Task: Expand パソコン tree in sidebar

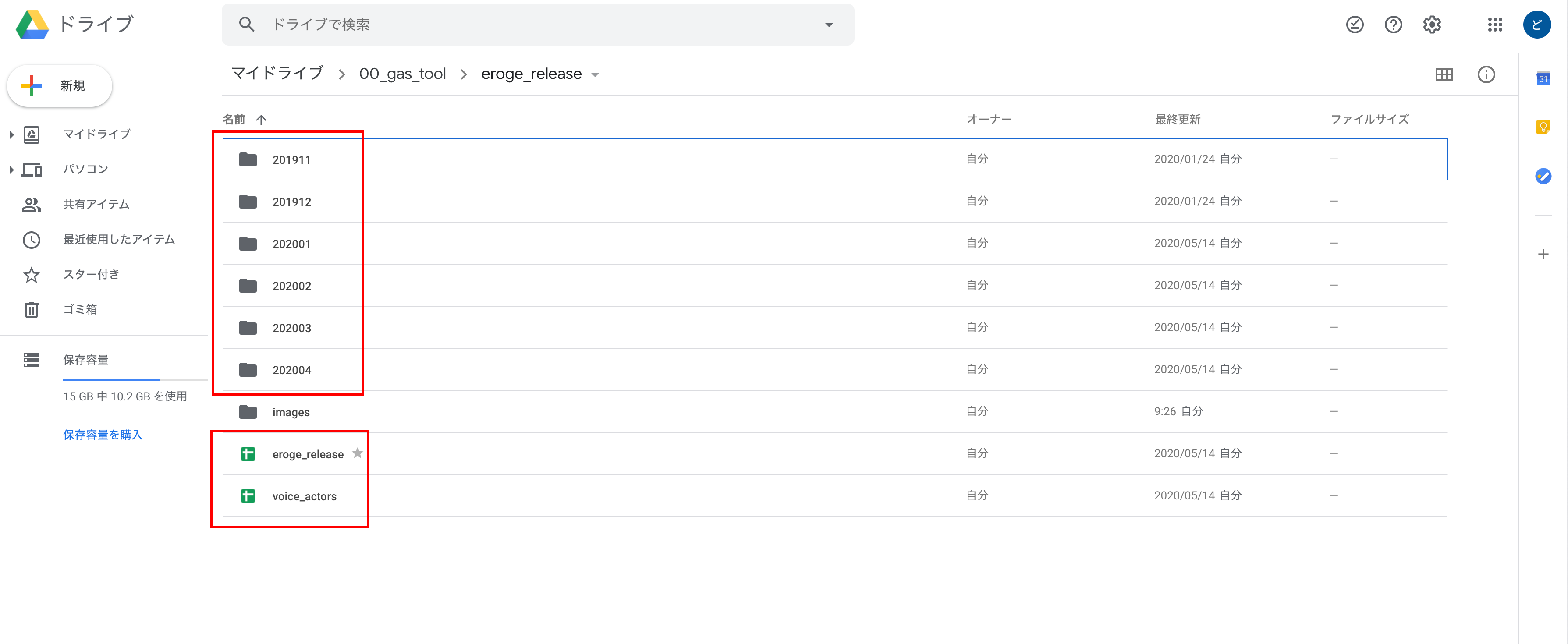Action: (x=11, y=170)
